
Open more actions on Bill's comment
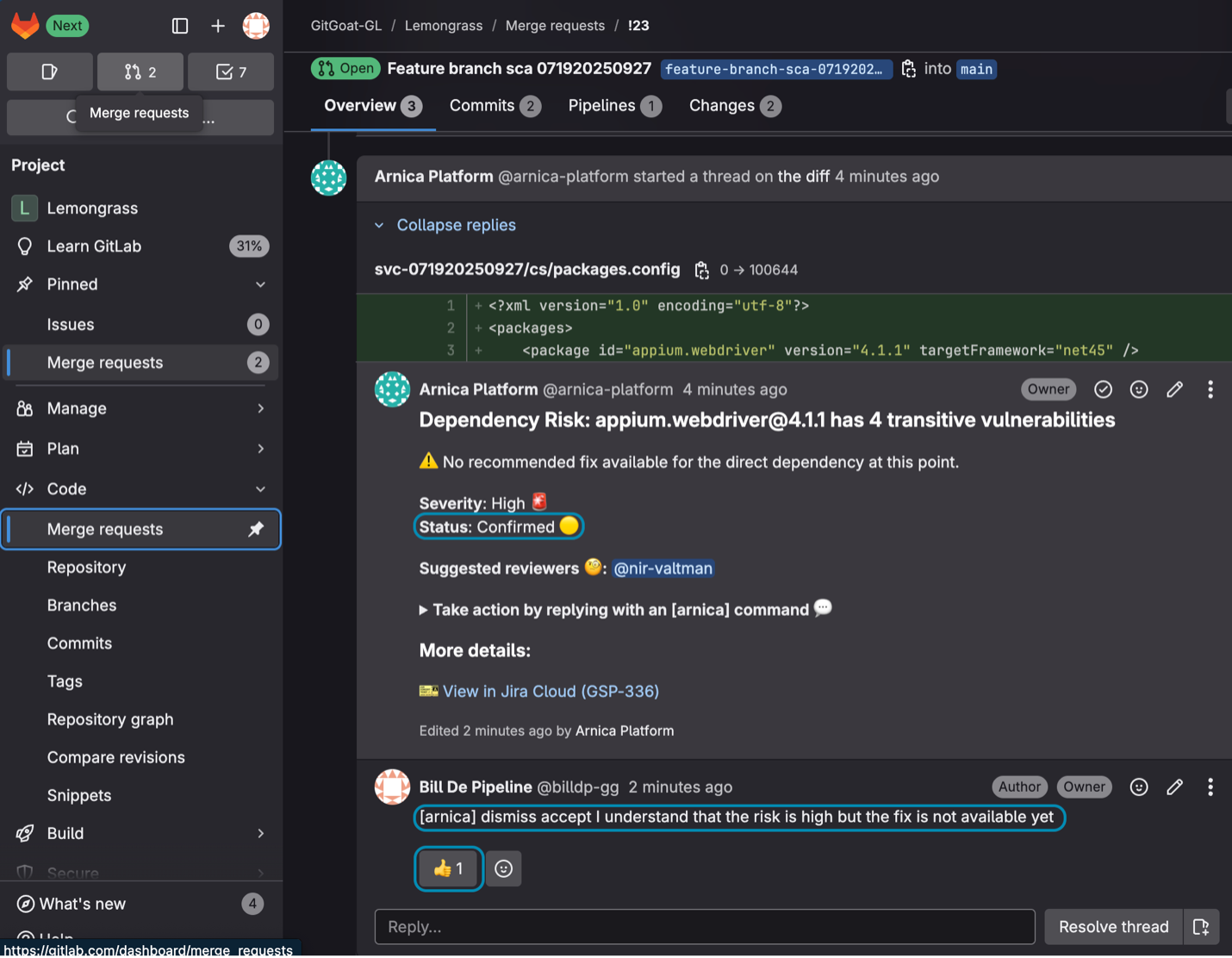[1210, 787]
